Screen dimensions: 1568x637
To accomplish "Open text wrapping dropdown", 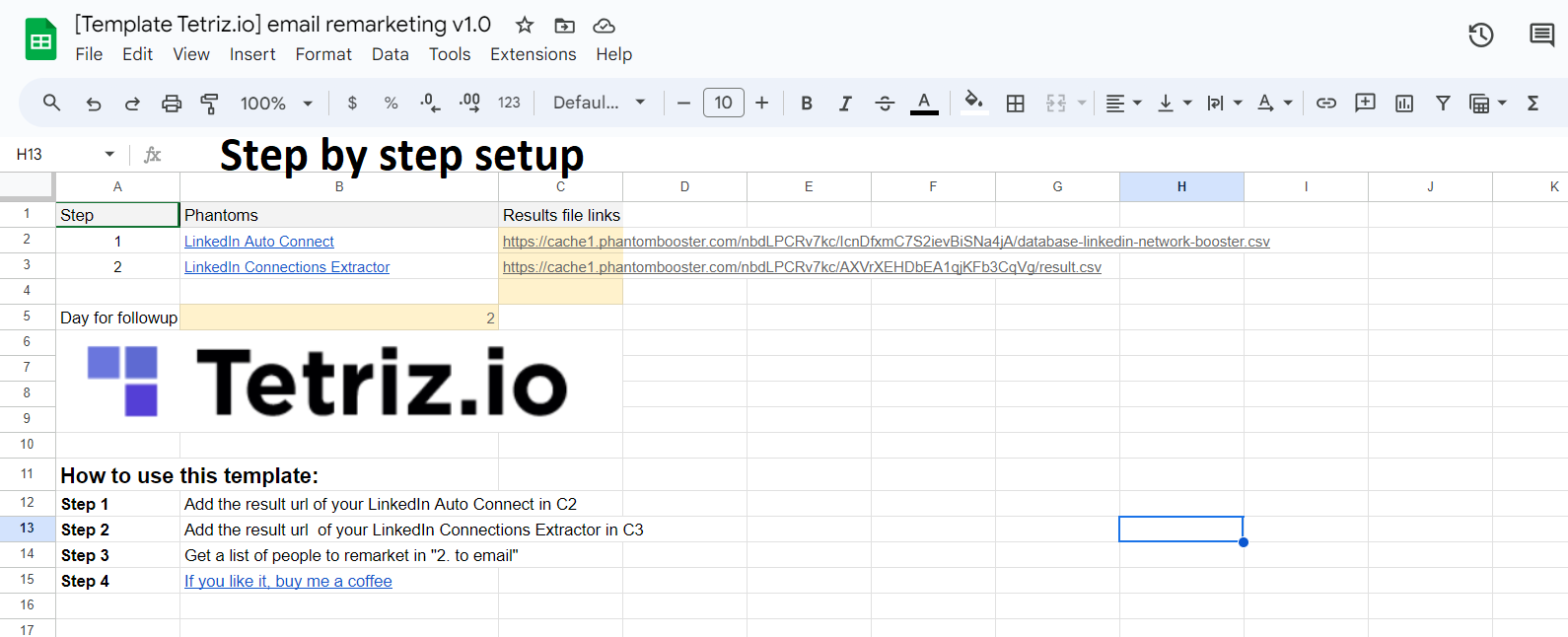I will point(1224,103).
